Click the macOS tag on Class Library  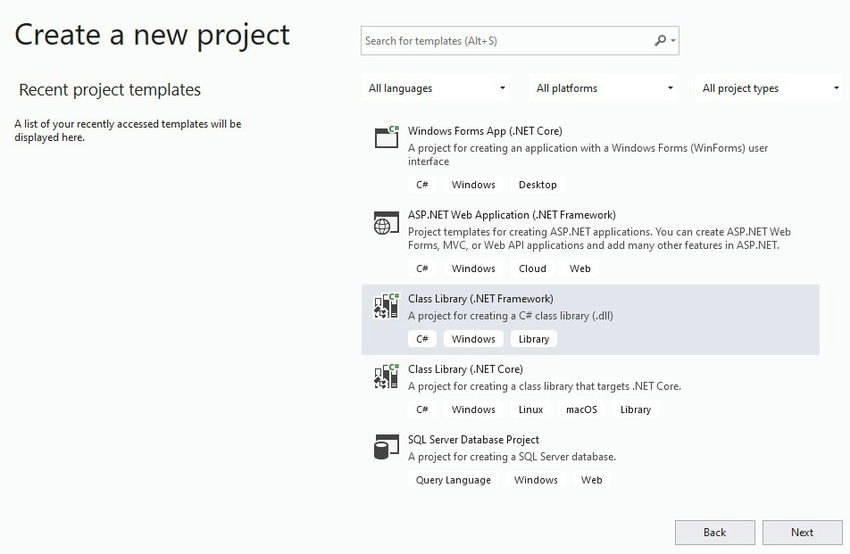[581, 410]
